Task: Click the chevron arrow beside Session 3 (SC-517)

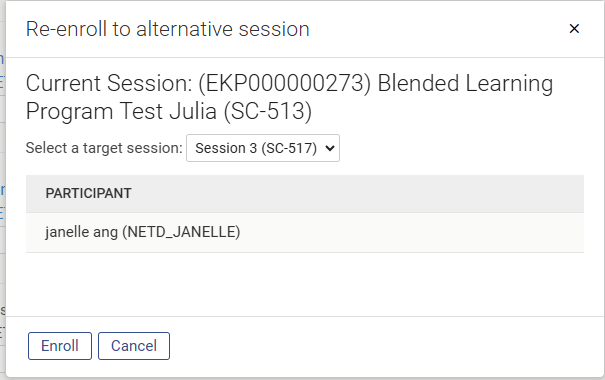Action: click(x=330, y=148)
